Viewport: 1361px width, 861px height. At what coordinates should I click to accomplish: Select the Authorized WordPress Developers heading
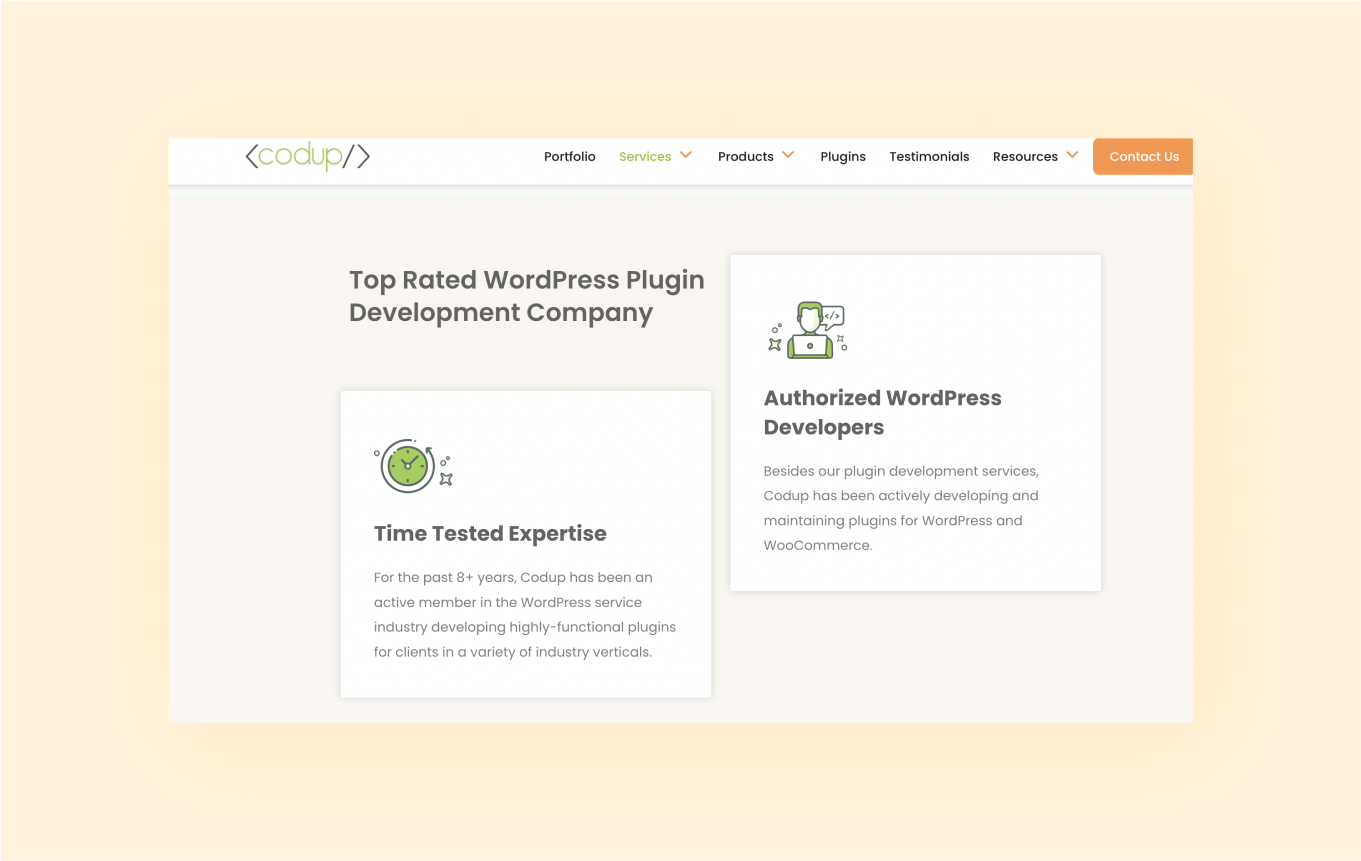pyautogui.click(x=883, y=413)
